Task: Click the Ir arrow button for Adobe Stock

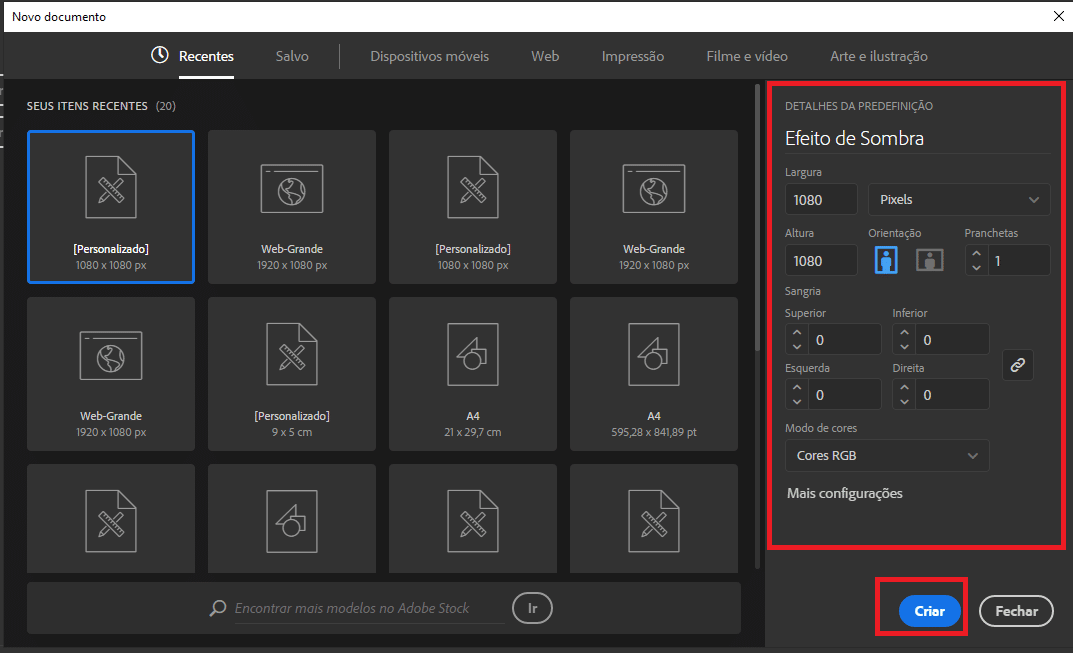Action: click(532, 608)
